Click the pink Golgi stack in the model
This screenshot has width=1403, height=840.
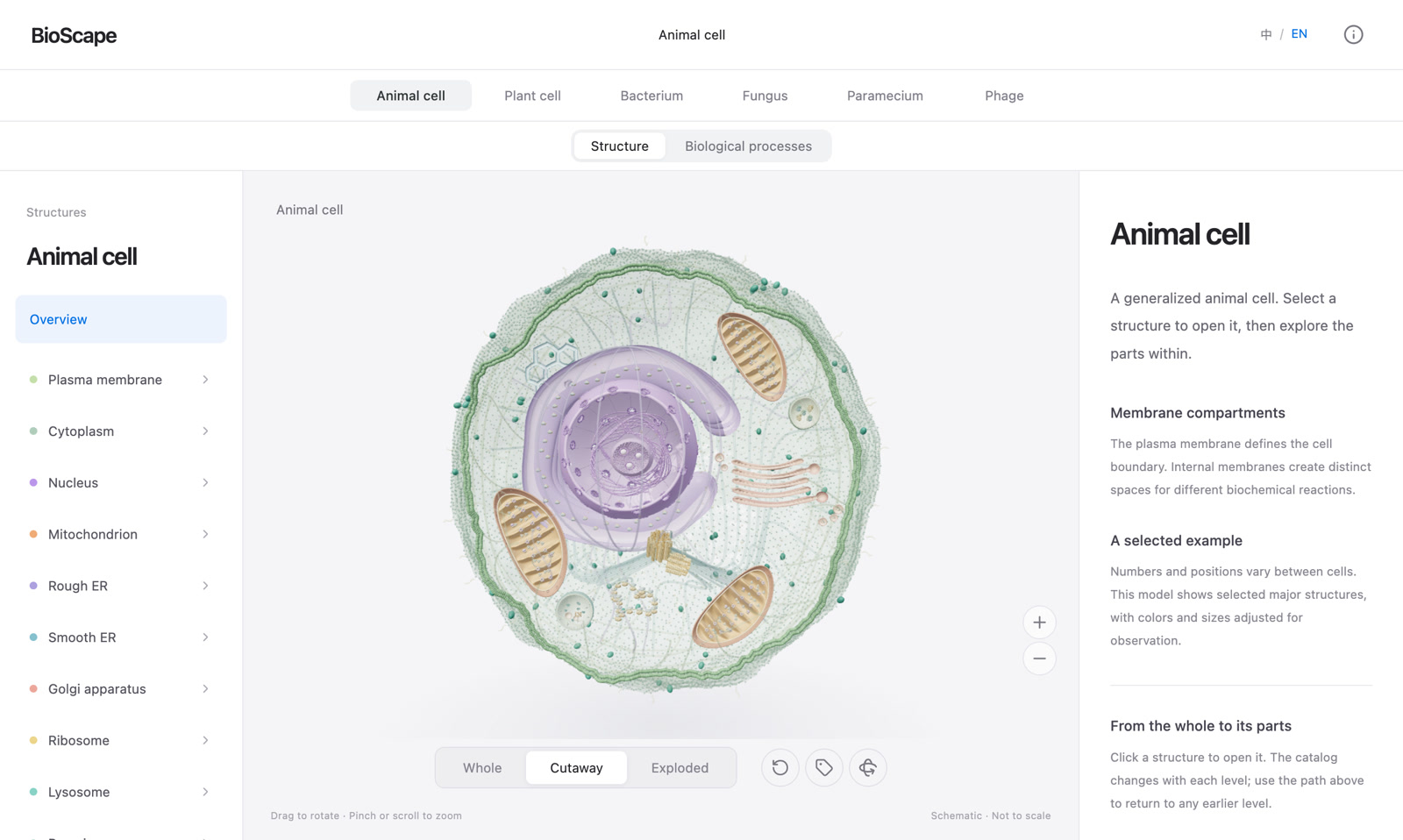(x=776, y=482)
